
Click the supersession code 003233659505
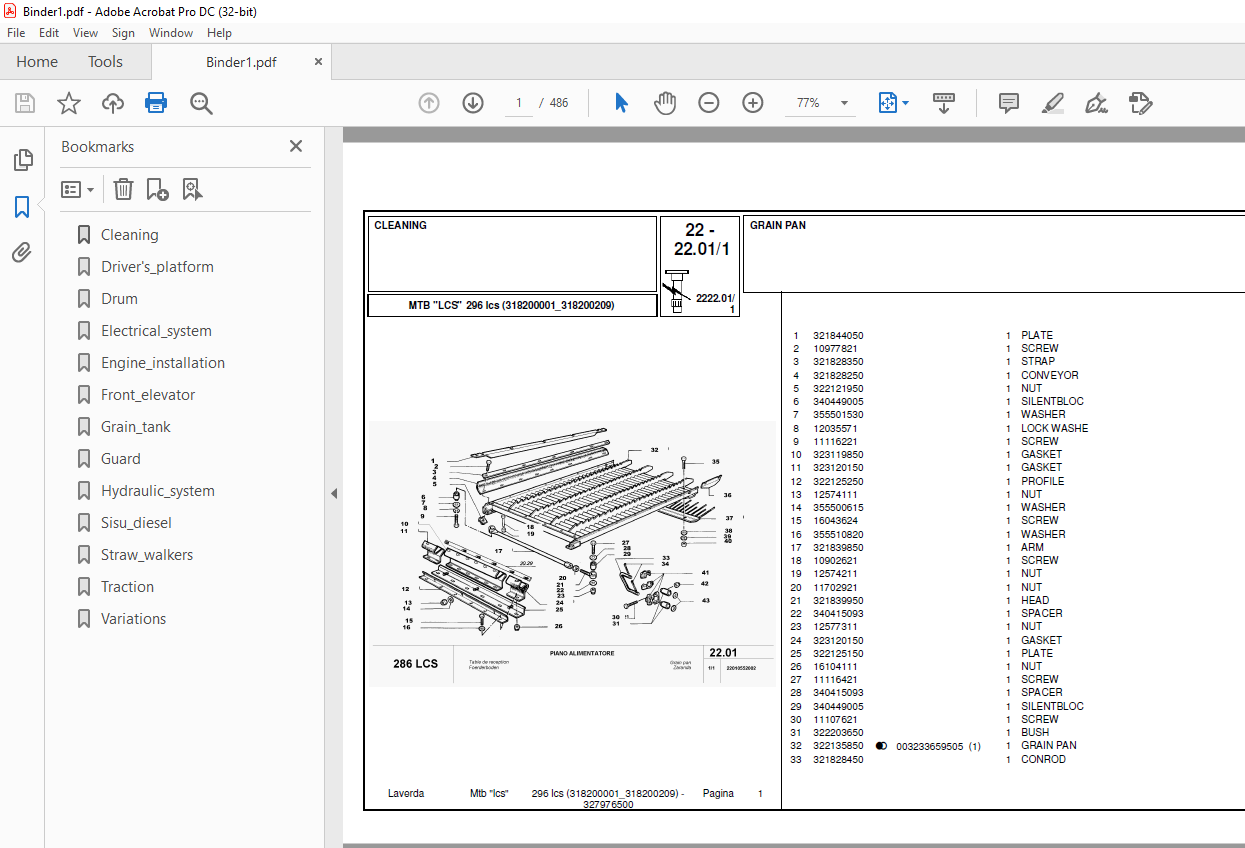929,746
